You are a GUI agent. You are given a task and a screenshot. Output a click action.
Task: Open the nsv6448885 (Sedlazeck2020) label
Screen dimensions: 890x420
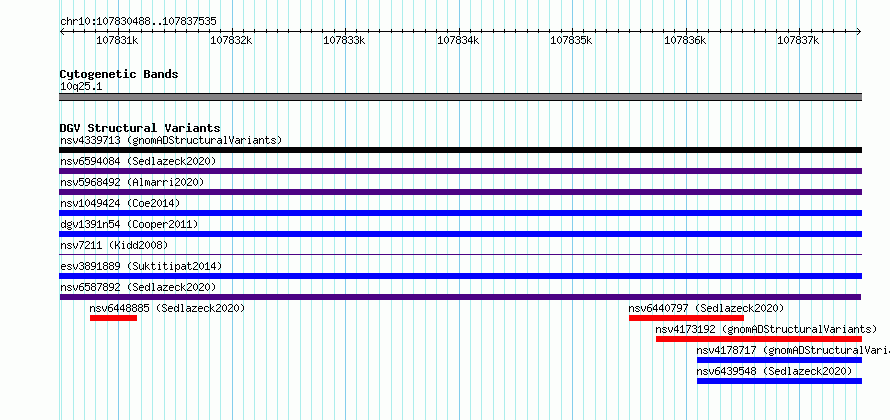tap(167, 308)
